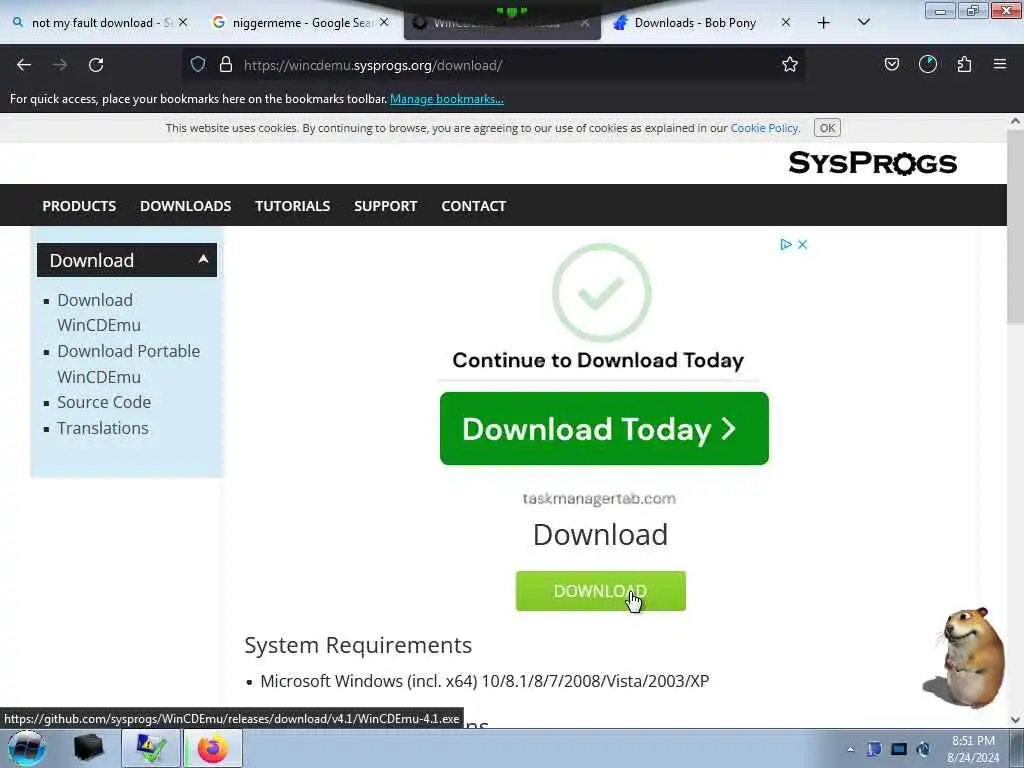
Task: Switch to 'Downloads - Bob Pony' tab
Action: point(695,23)
